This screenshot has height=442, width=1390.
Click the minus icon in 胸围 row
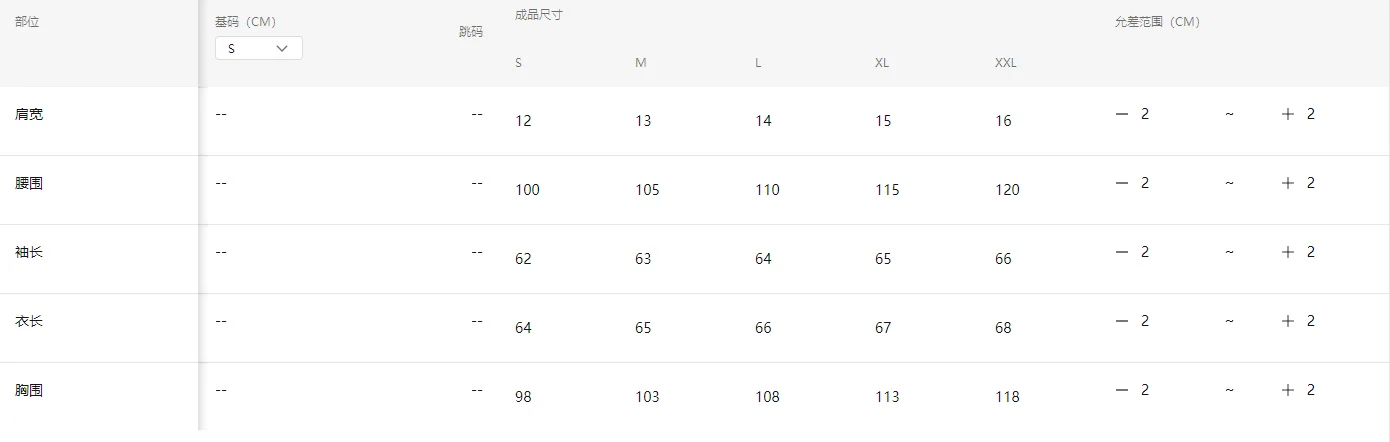point(1122,390)
